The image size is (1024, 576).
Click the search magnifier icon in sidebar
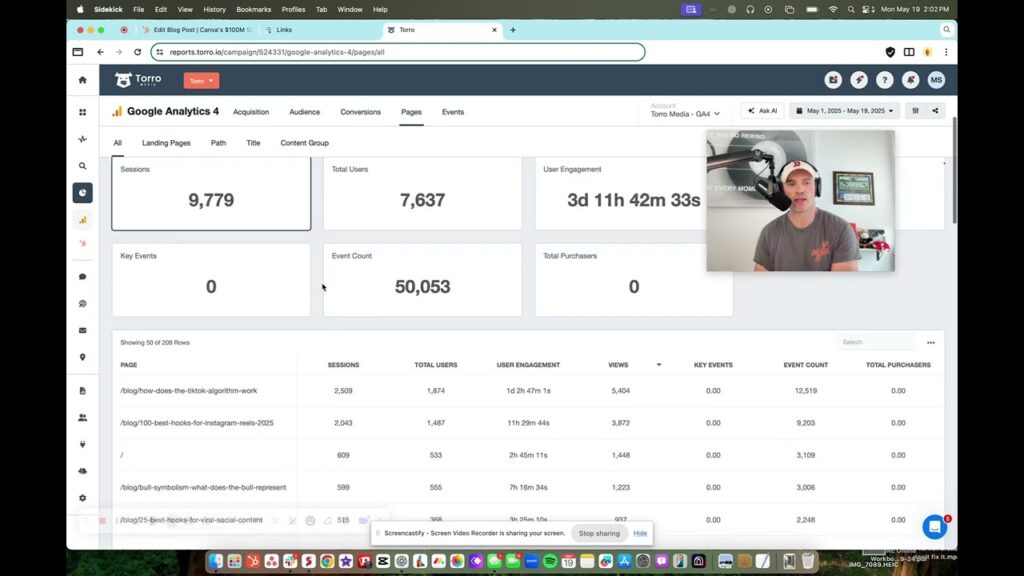pos(82,166)
